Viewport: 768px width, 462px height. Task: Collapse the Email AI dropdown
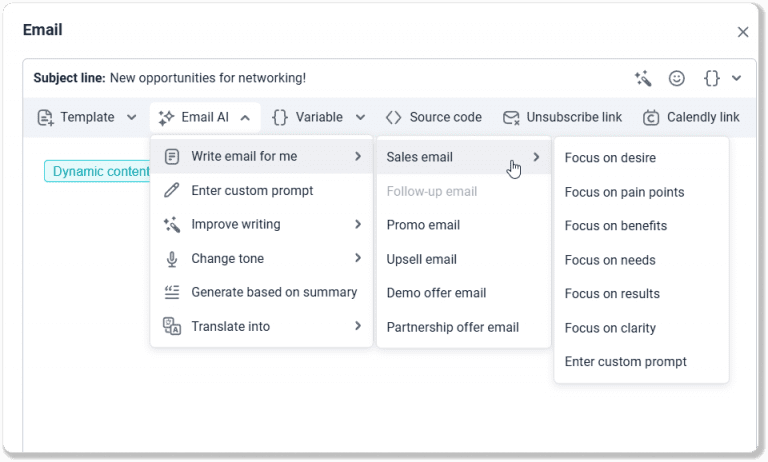coord(245,118)
